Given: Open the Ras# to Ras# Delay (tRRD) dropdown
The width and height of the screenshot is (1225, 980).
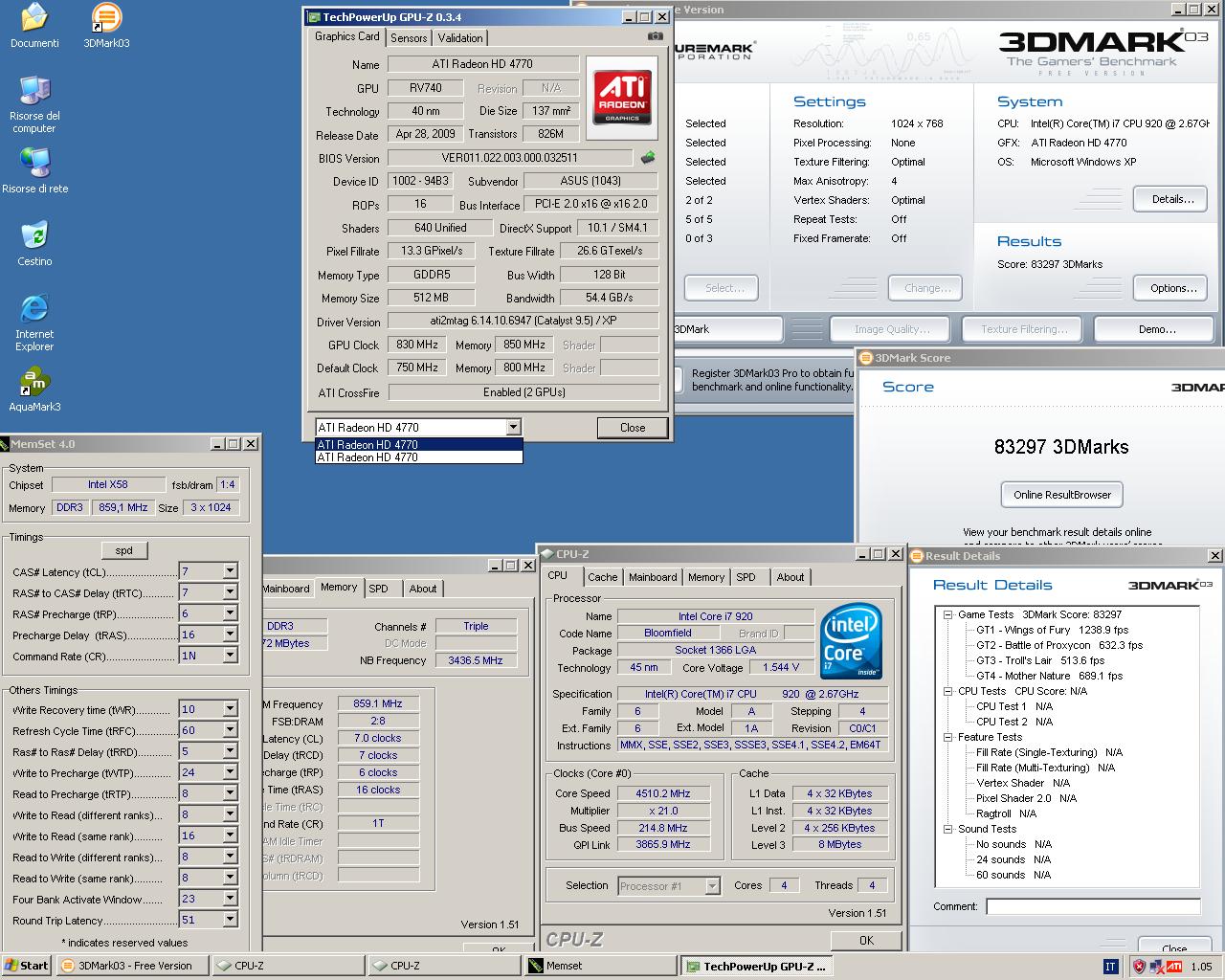Looking at the screenshot, I should (x=230, y=751).
